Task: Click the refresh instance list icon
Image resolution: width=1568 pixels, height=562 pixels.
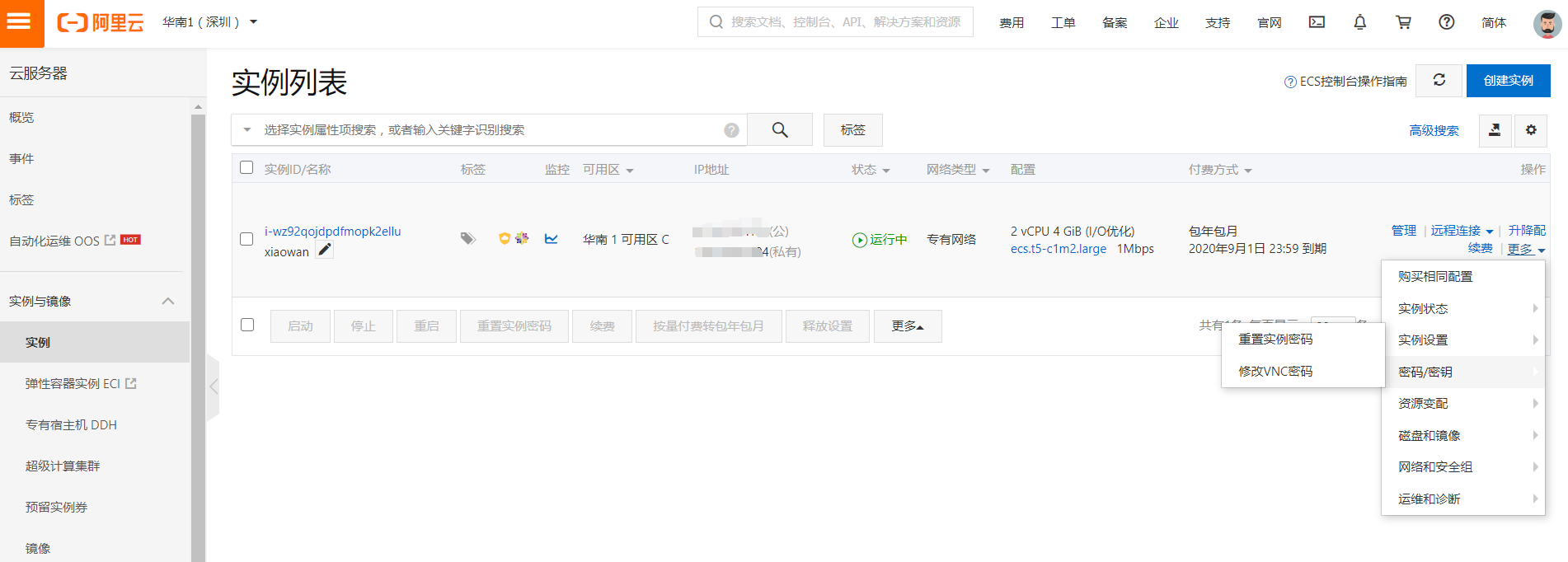Action: [1439, 80]
